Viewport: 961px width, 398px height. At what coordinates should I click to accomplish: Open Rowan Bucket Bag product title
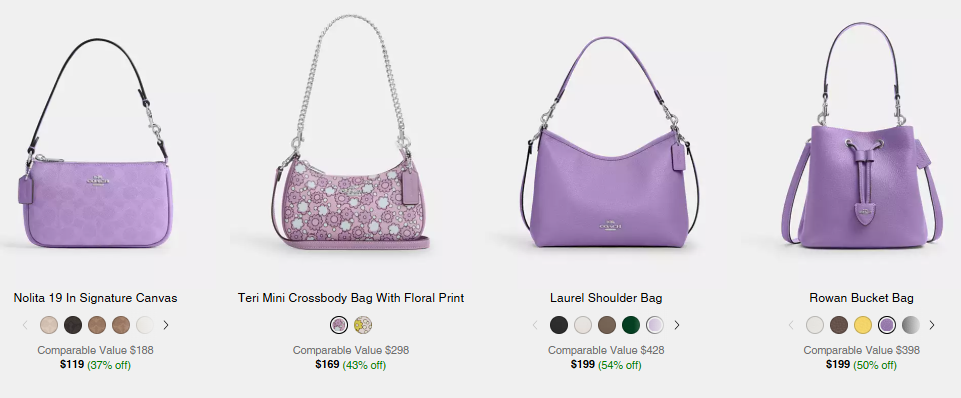(x=862, y=298)
